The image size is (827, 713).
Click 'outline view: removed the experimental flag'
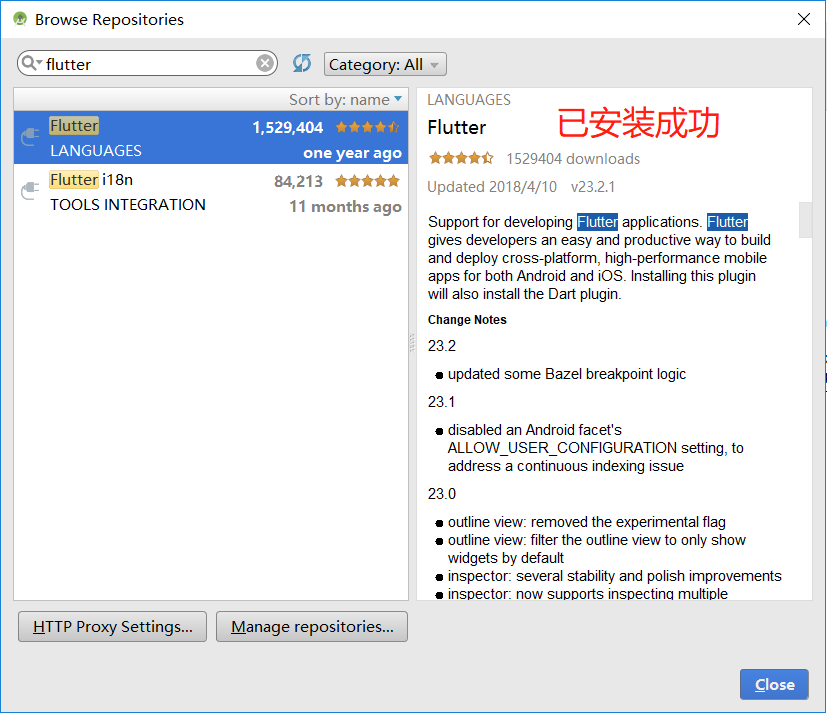(586, 522)
